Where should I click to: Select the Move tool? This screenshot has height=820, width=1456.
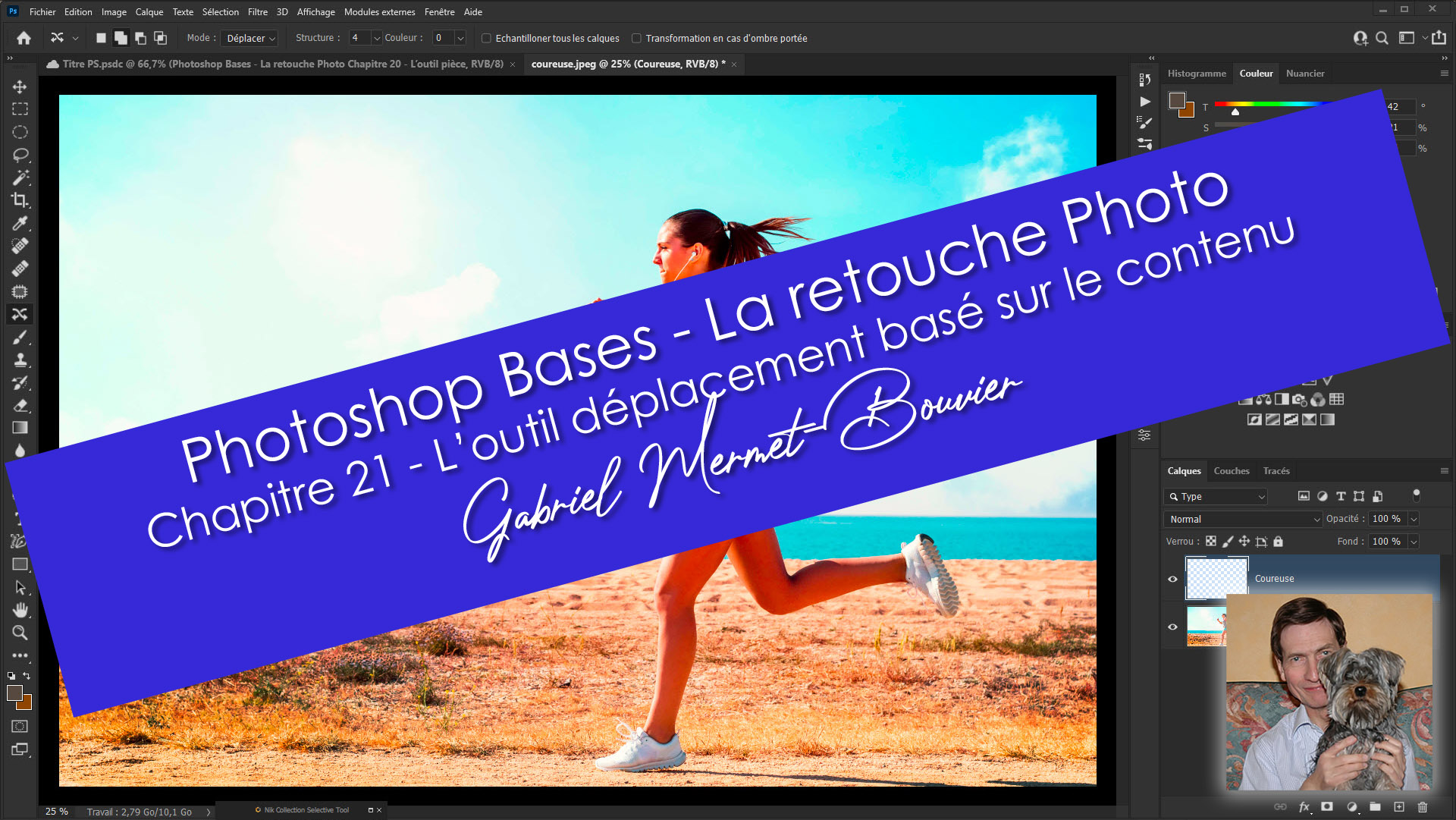[20, 86]
